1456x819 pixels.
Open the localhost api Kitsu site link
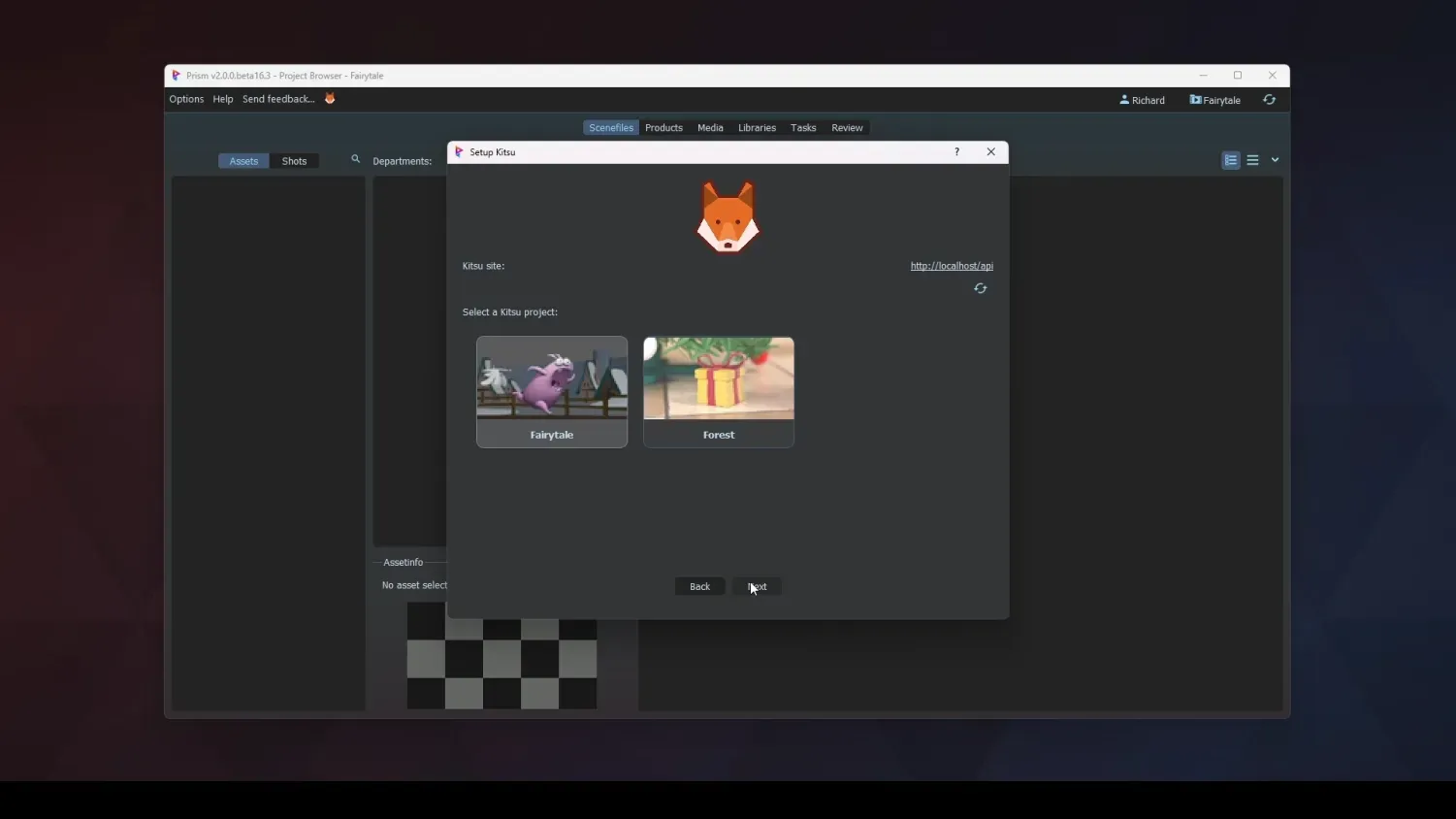[x=952, y=266]
